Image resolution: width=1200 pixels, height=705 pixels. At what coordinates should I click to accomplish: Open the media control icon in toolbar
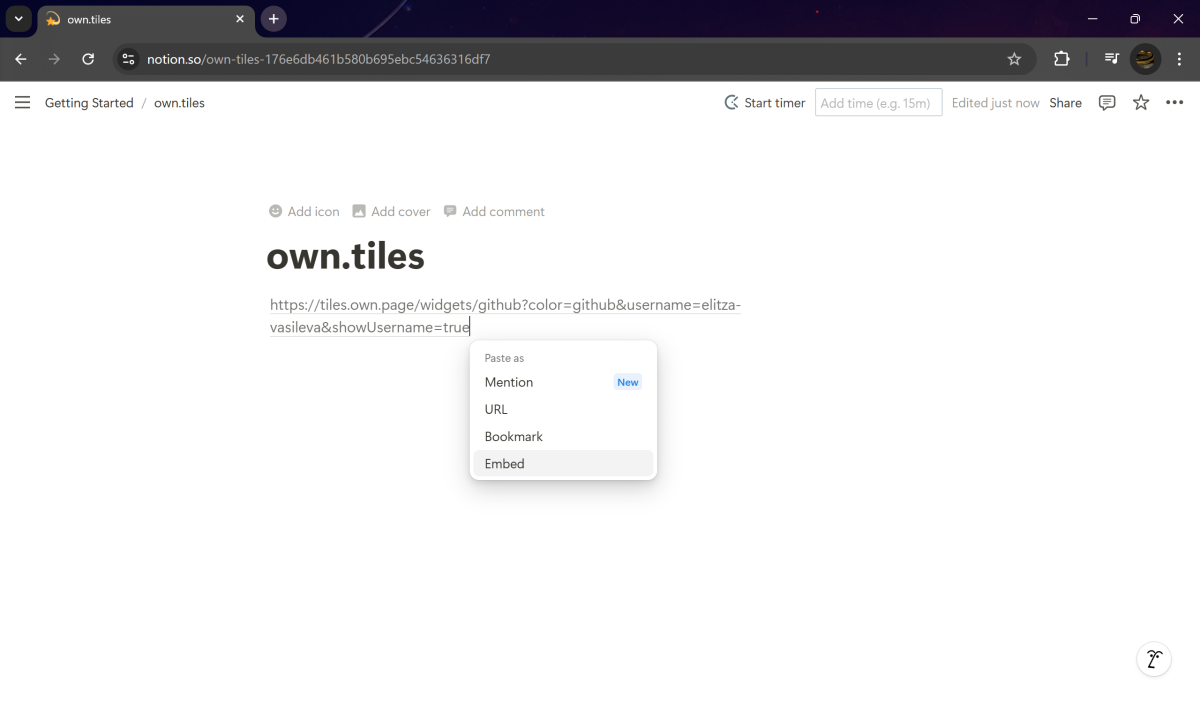click(1111, 59)
